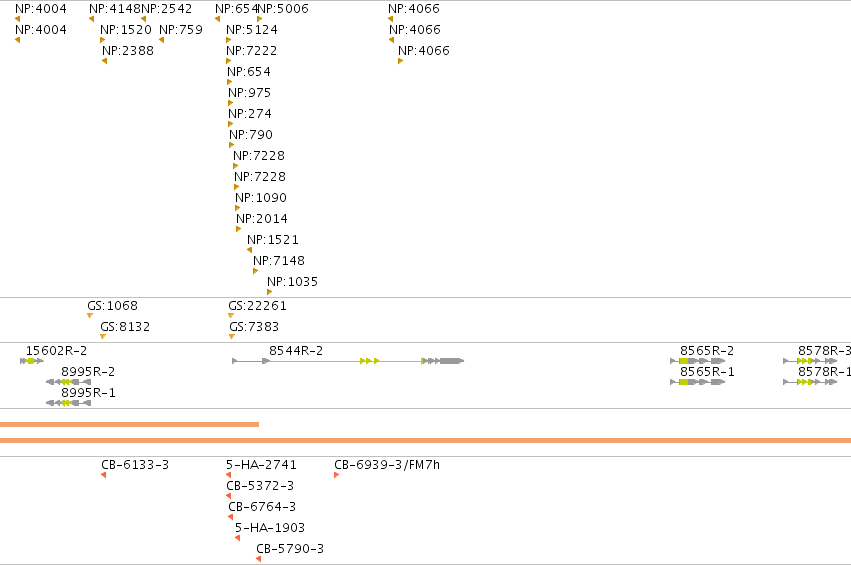
Task: Select the GS:1068 downward triangle marker
Action: click(x=90, y=316)
